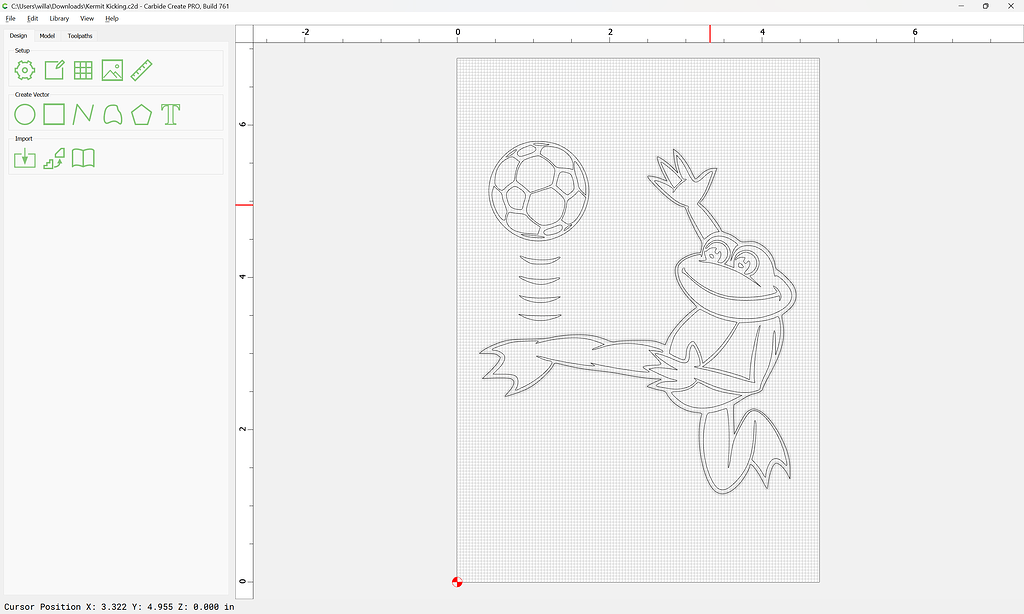
Task: Select the Circle vector tool
Action: click(x=25, y=114)
